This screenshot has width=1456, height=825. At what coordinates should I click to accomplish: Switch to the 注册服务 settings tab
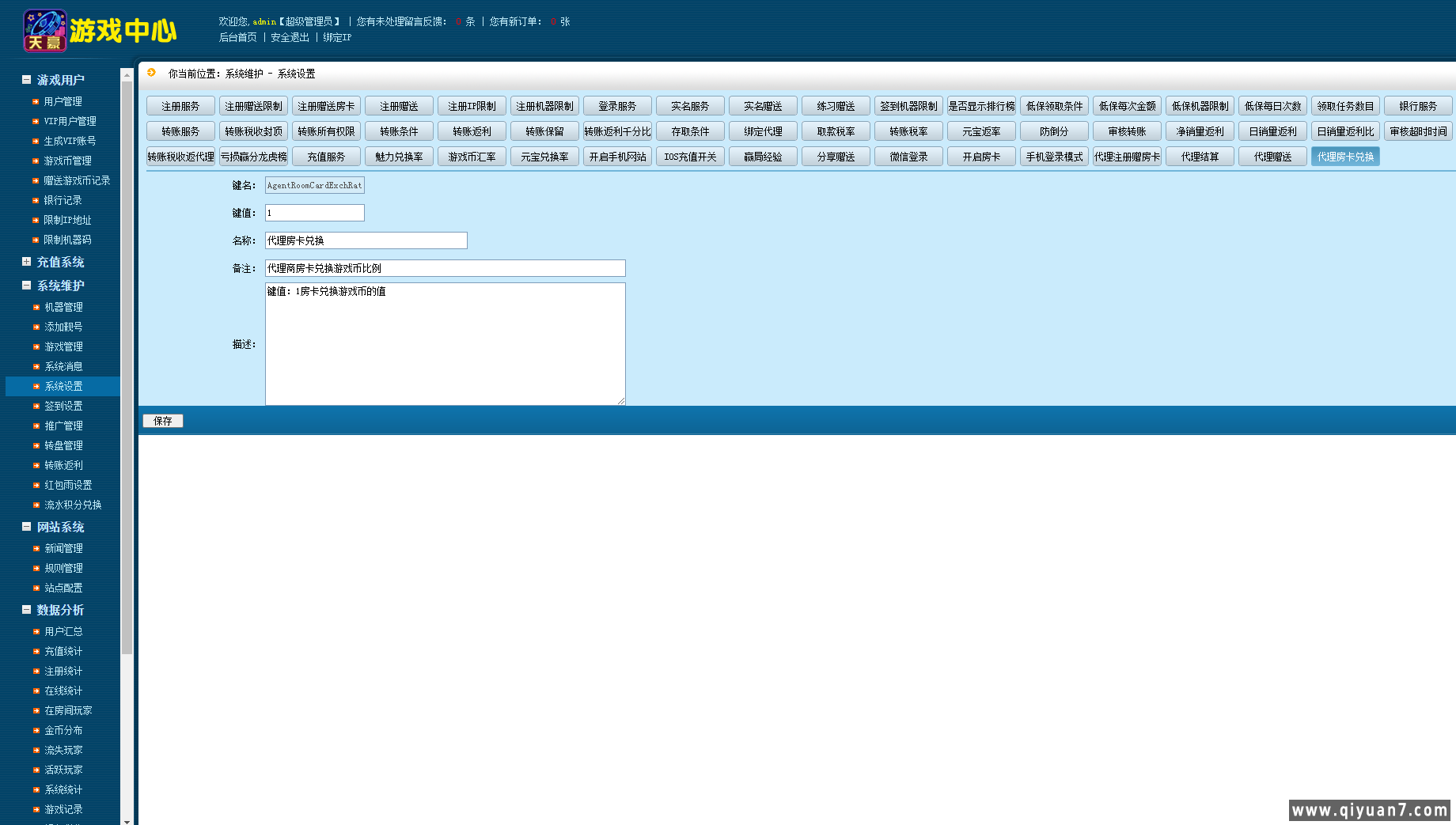180,106
